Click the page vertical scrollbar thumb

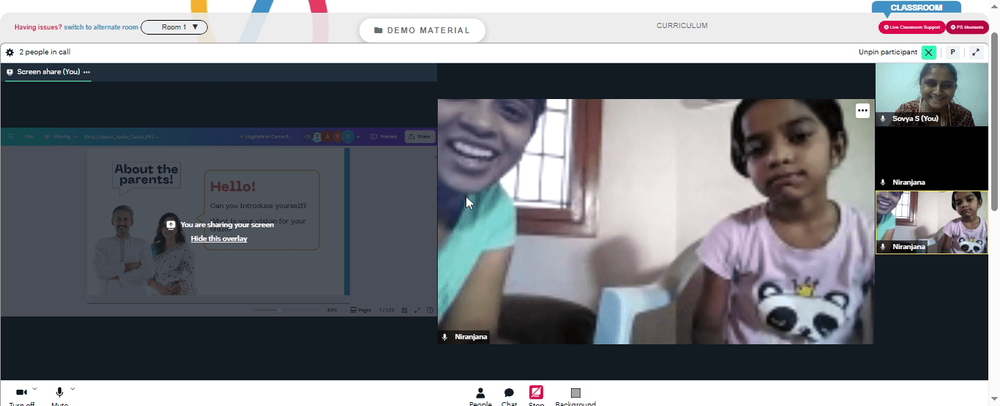[x=994, y=121]
